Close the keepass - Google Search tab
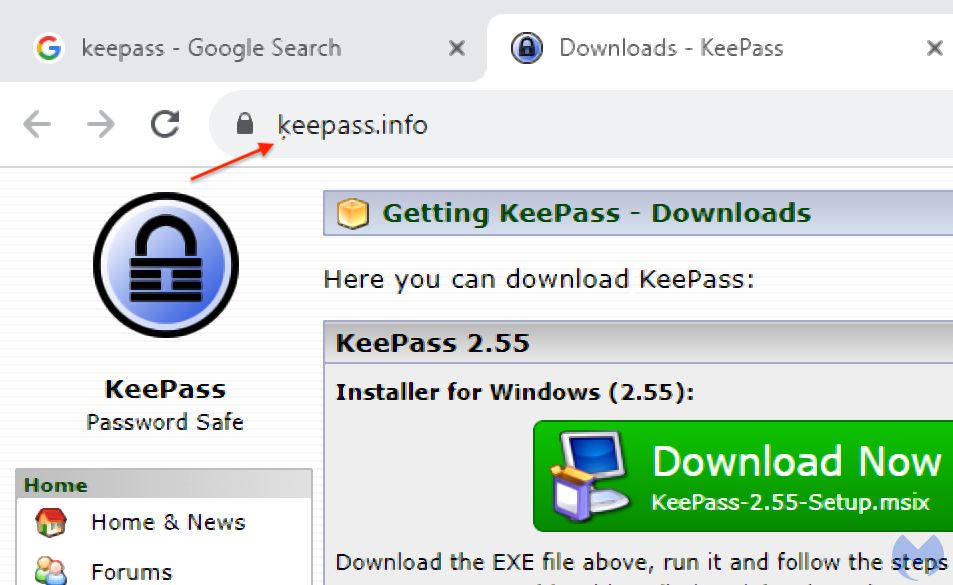This screenshot has width=953, height=585. click(x=456, y=47)
